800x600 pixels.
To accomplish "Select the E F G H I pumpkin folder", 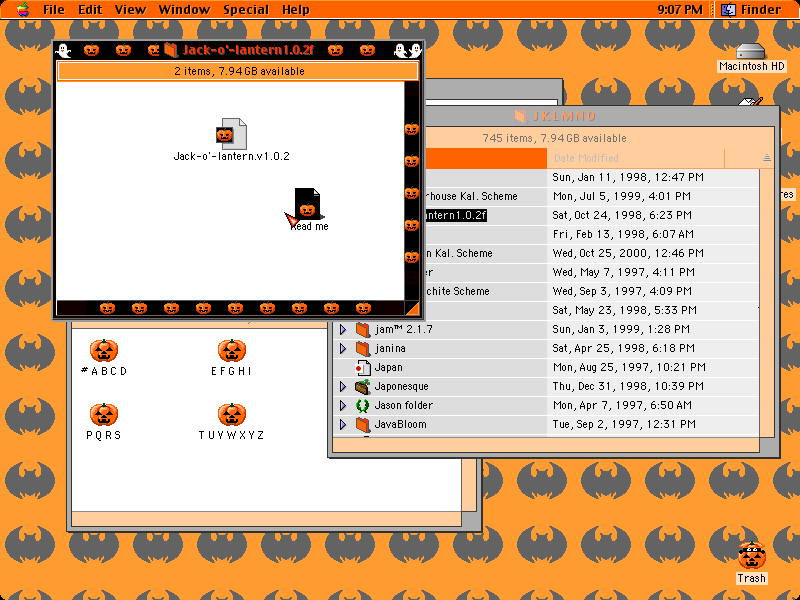I will pyautogui.click(x=232, y=351).
